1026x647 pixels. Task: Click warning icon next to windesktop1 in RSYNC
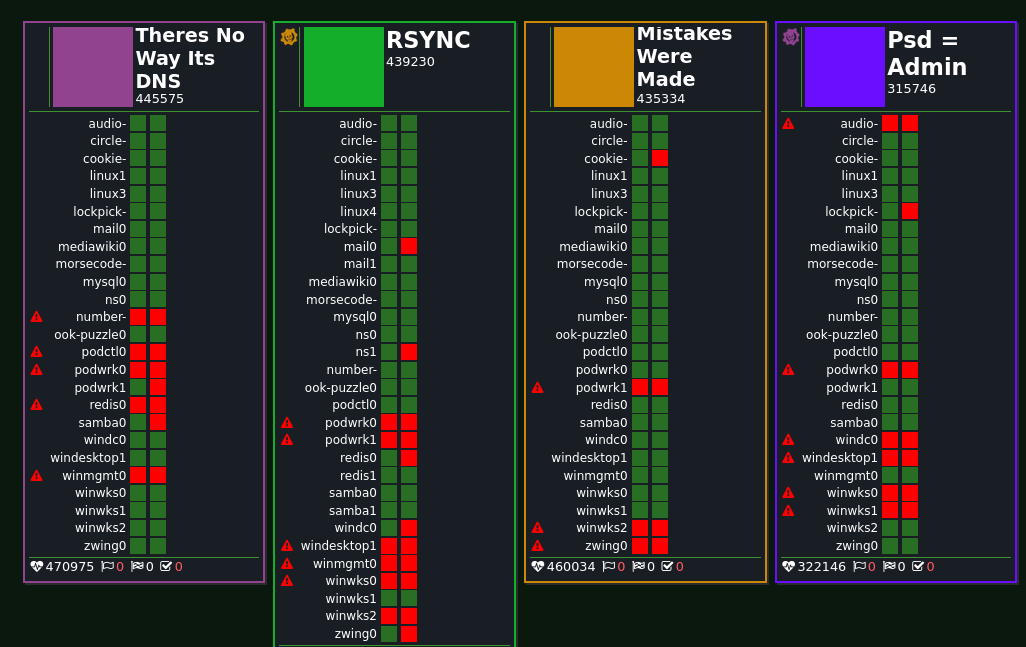[287, 546]
